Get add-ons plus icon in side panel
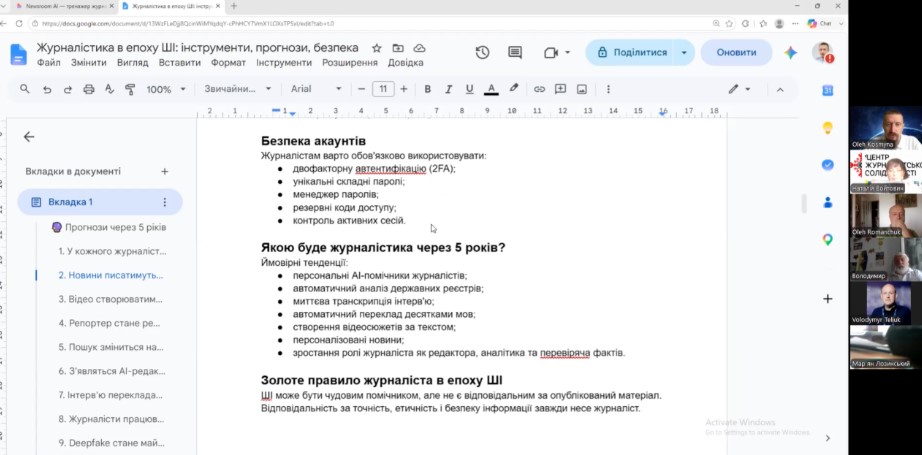Screen dimensions: 922x455 (827, 299)
